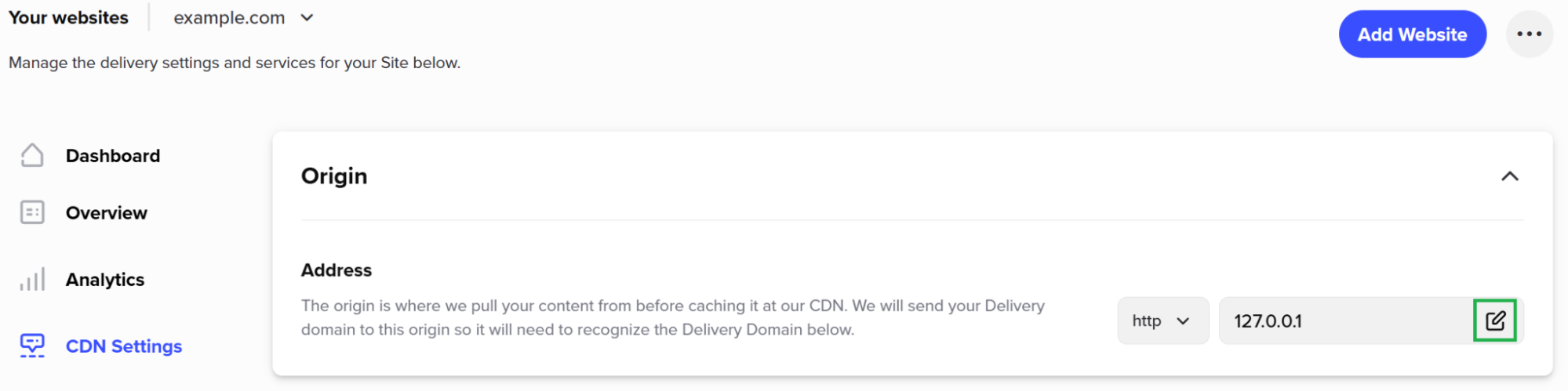1568x391 pixels.
Task: Open the CDN Settings sidebar label
Action: pyautogui.click(x=124, y=346)
